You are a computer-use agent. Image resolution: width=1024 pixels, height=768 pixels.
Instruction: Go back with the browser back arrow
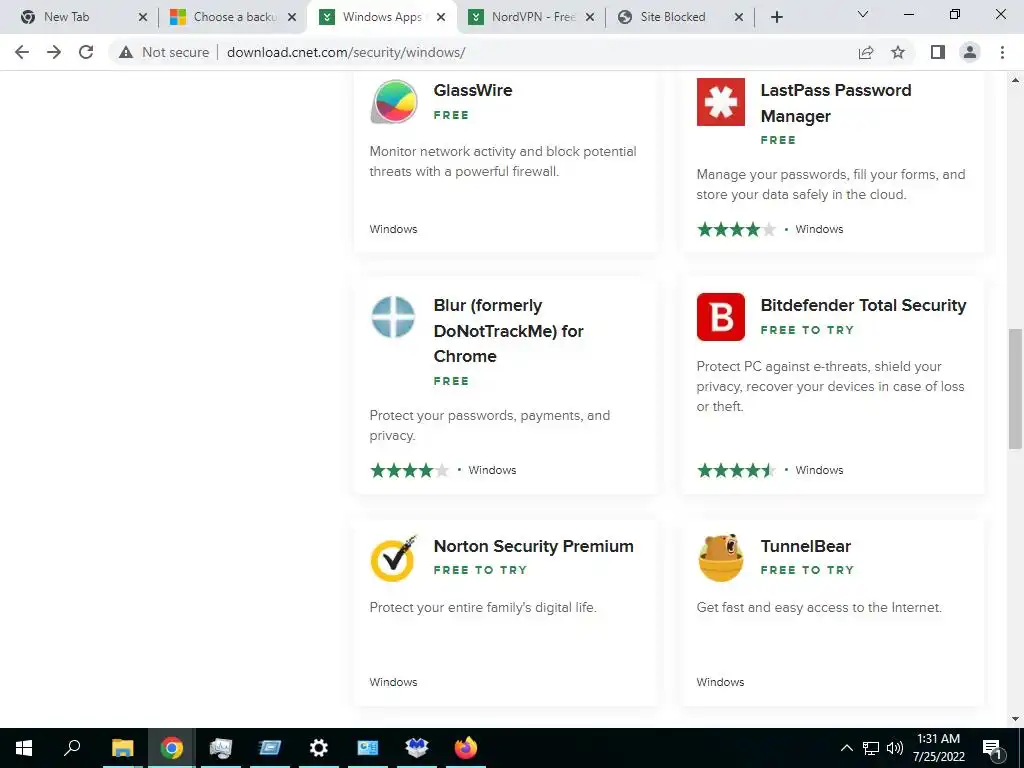pyautogui.click(x=22, y=52)
